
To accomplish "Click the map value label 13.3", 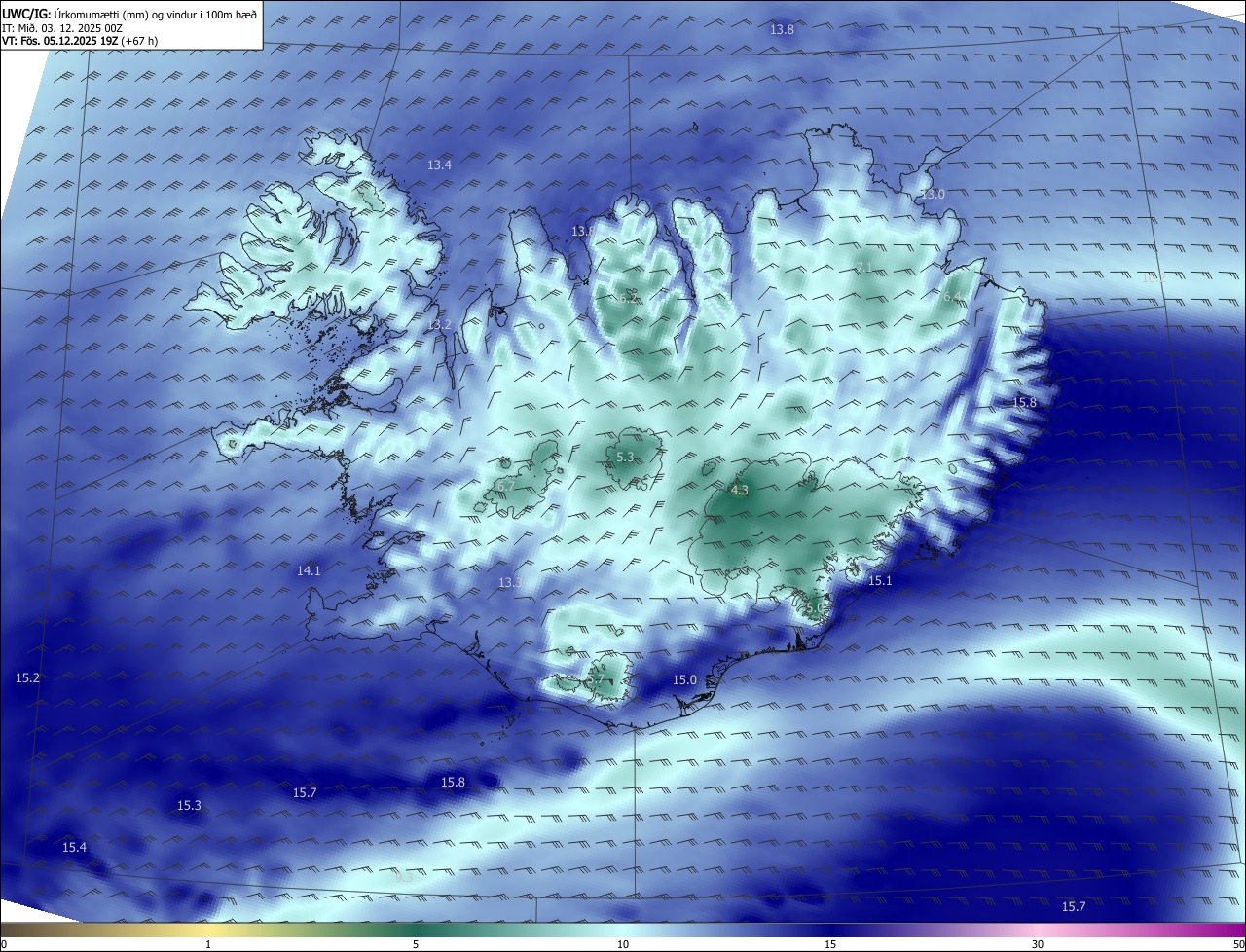I will coord(510,583).
